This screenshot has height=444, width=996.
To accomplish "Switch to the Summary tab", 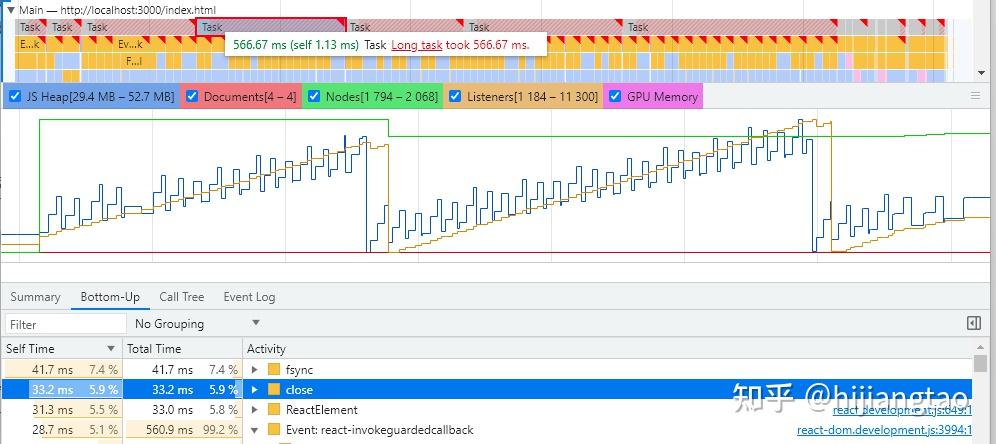I will [35, 297].
